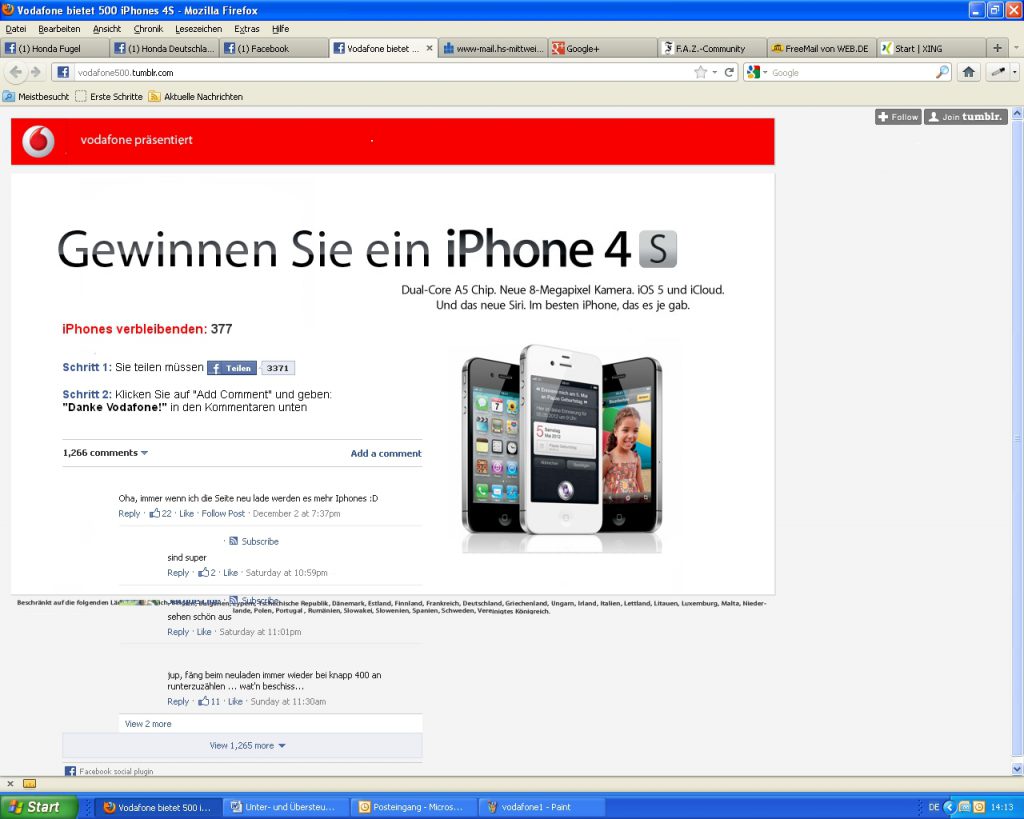
Task: Like the 'sehen schön aus' comment
Action: tap(204, 632)
